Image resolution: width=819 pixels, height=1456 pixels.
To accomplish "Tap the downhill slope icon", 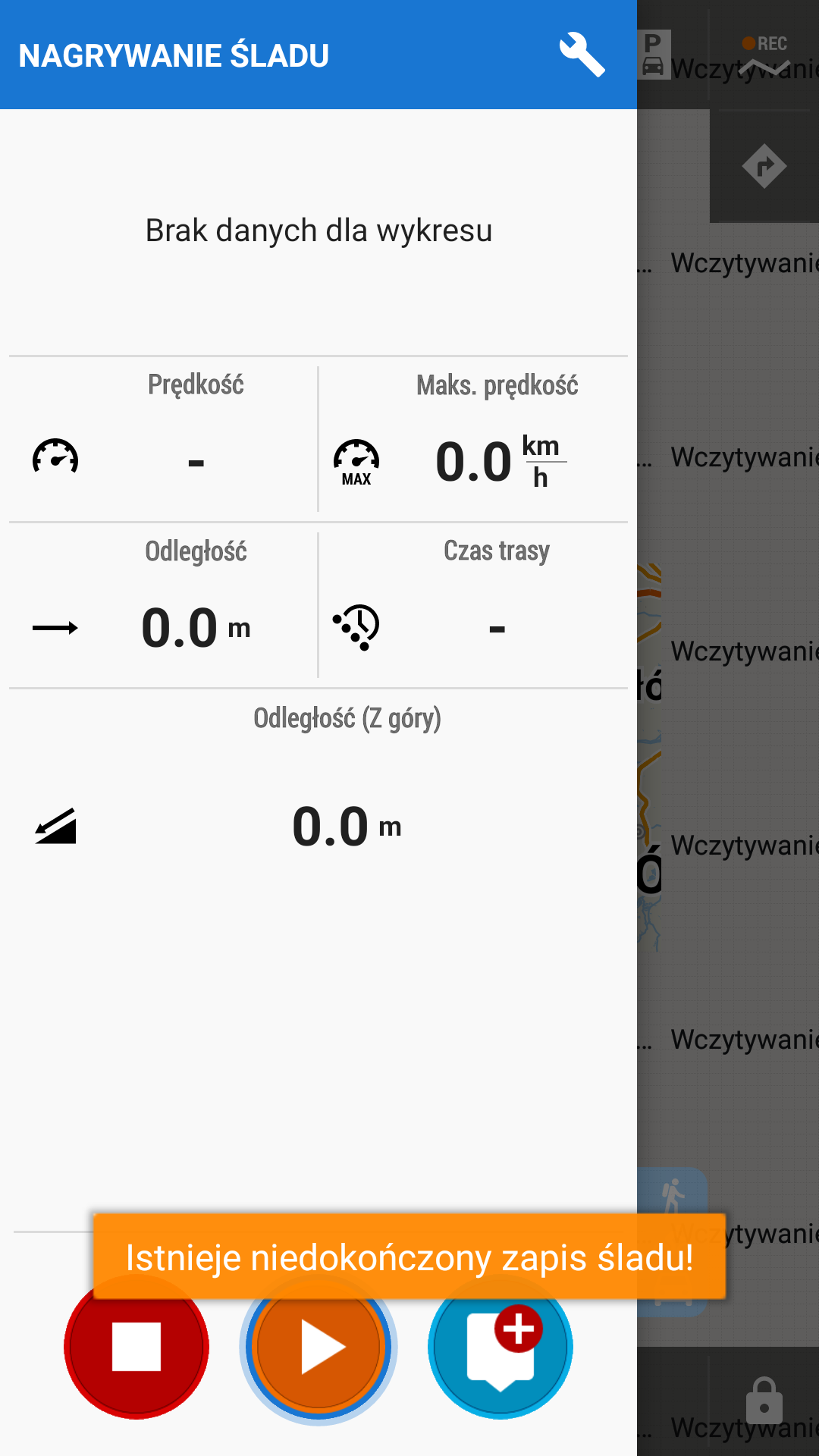I will pos(55,826).
